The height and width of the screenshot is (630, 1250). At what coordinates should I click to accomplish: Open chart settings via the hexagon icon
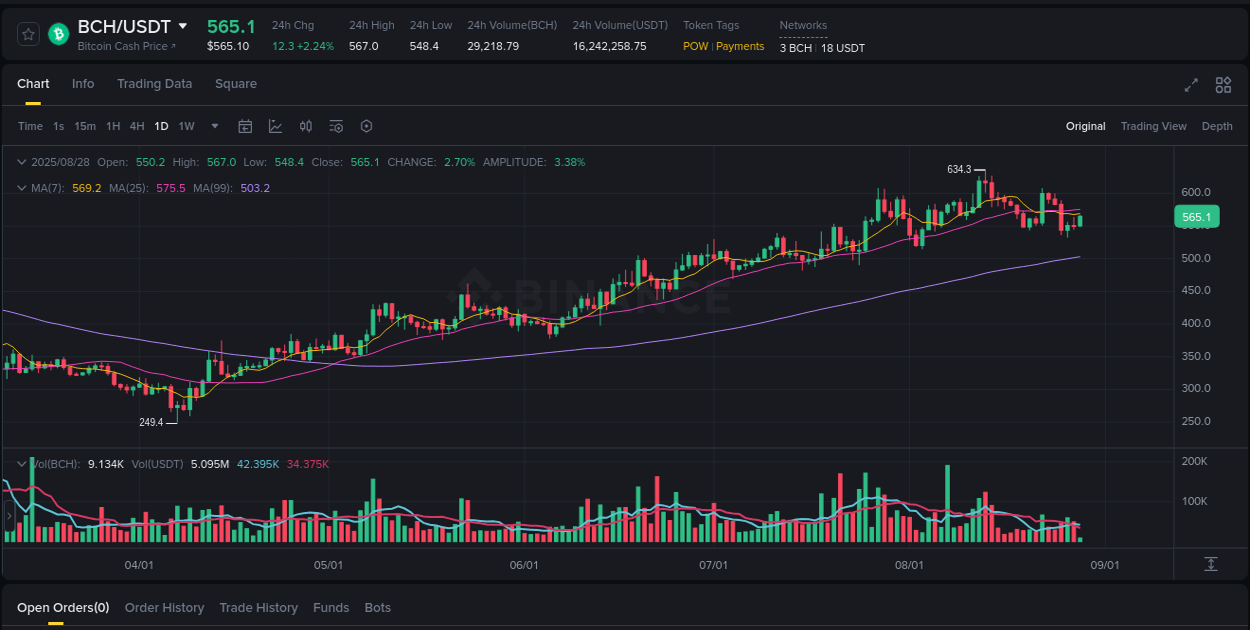[x=366, y=126]
